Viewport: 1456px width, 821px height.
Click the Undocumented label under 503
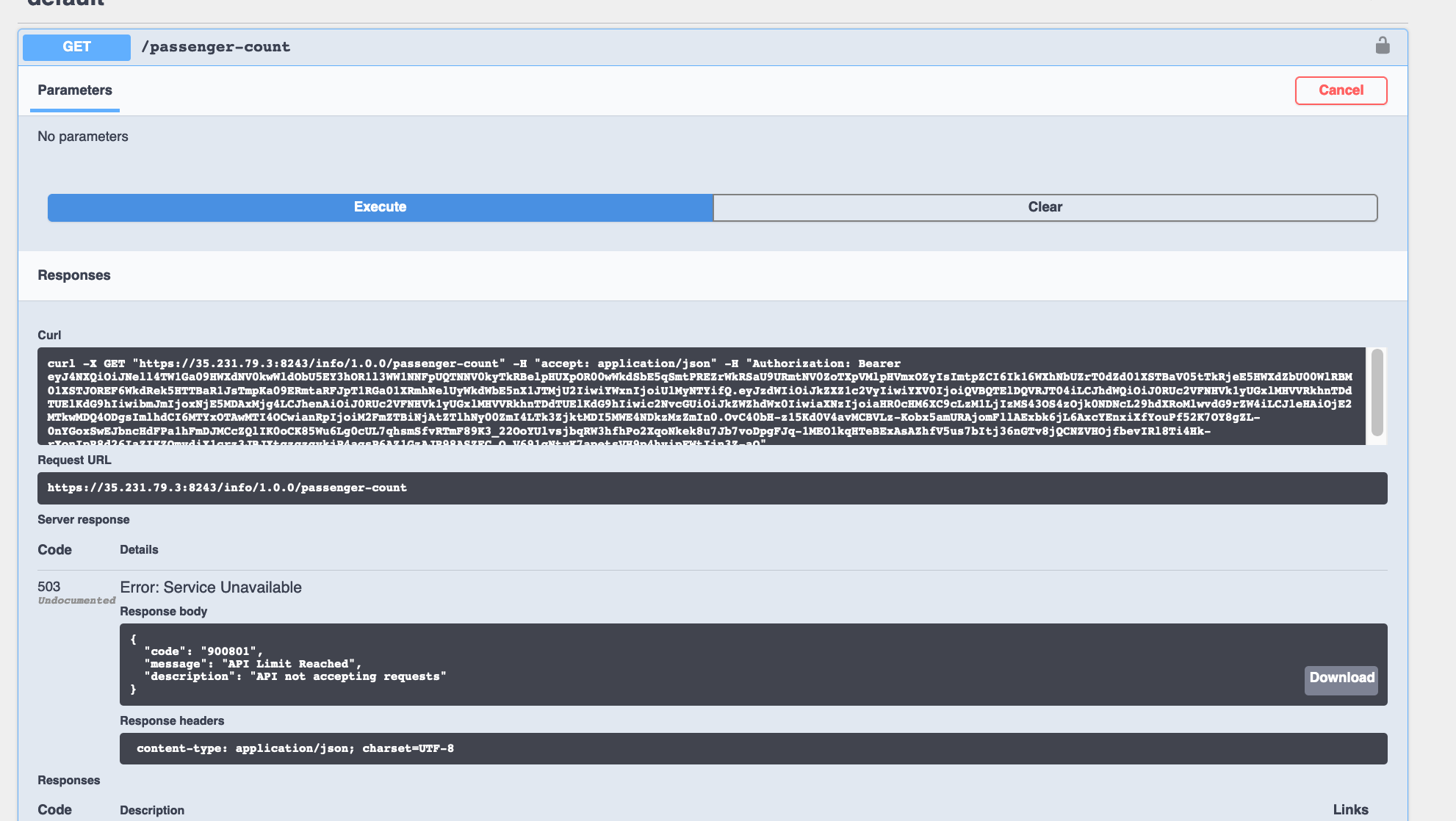(77, 600)
